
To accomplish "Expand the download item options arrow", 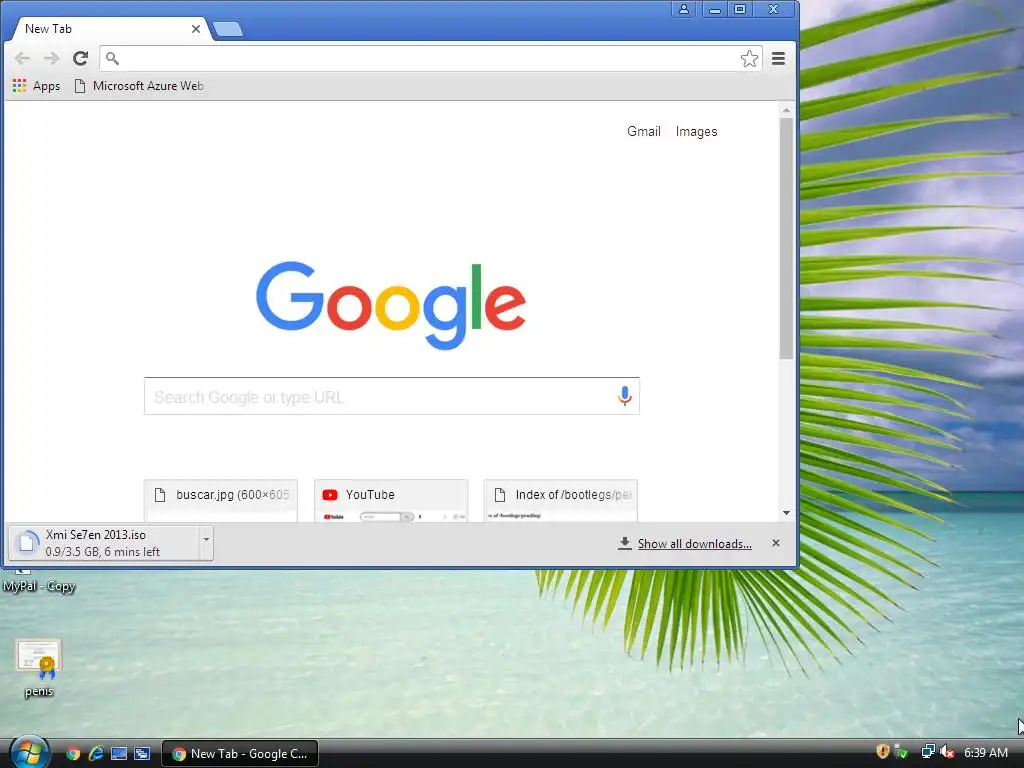I will [206, 539].
